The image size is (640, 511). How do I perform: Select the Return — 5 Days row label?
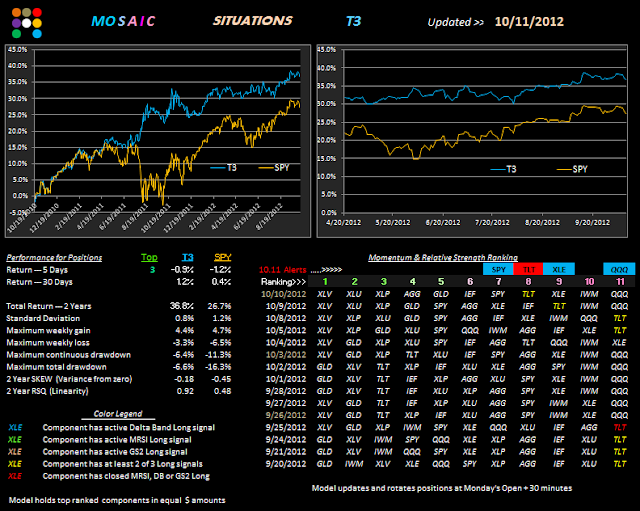click(x=37, y=270)
